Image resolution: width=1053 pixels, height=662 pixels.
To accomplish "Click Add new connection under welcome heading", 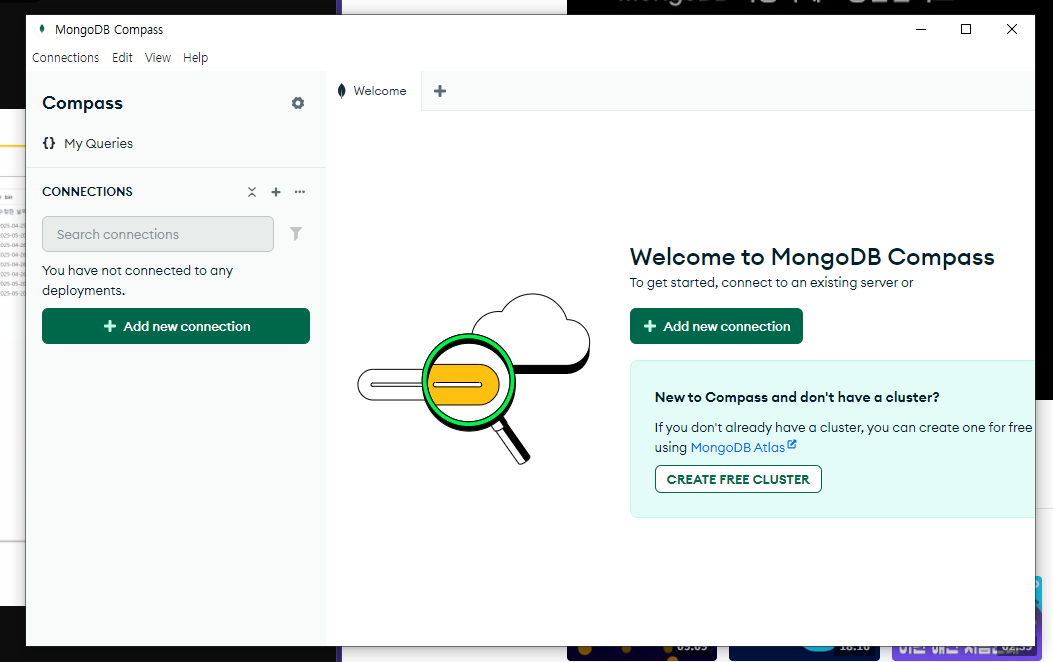I will 716,326.
